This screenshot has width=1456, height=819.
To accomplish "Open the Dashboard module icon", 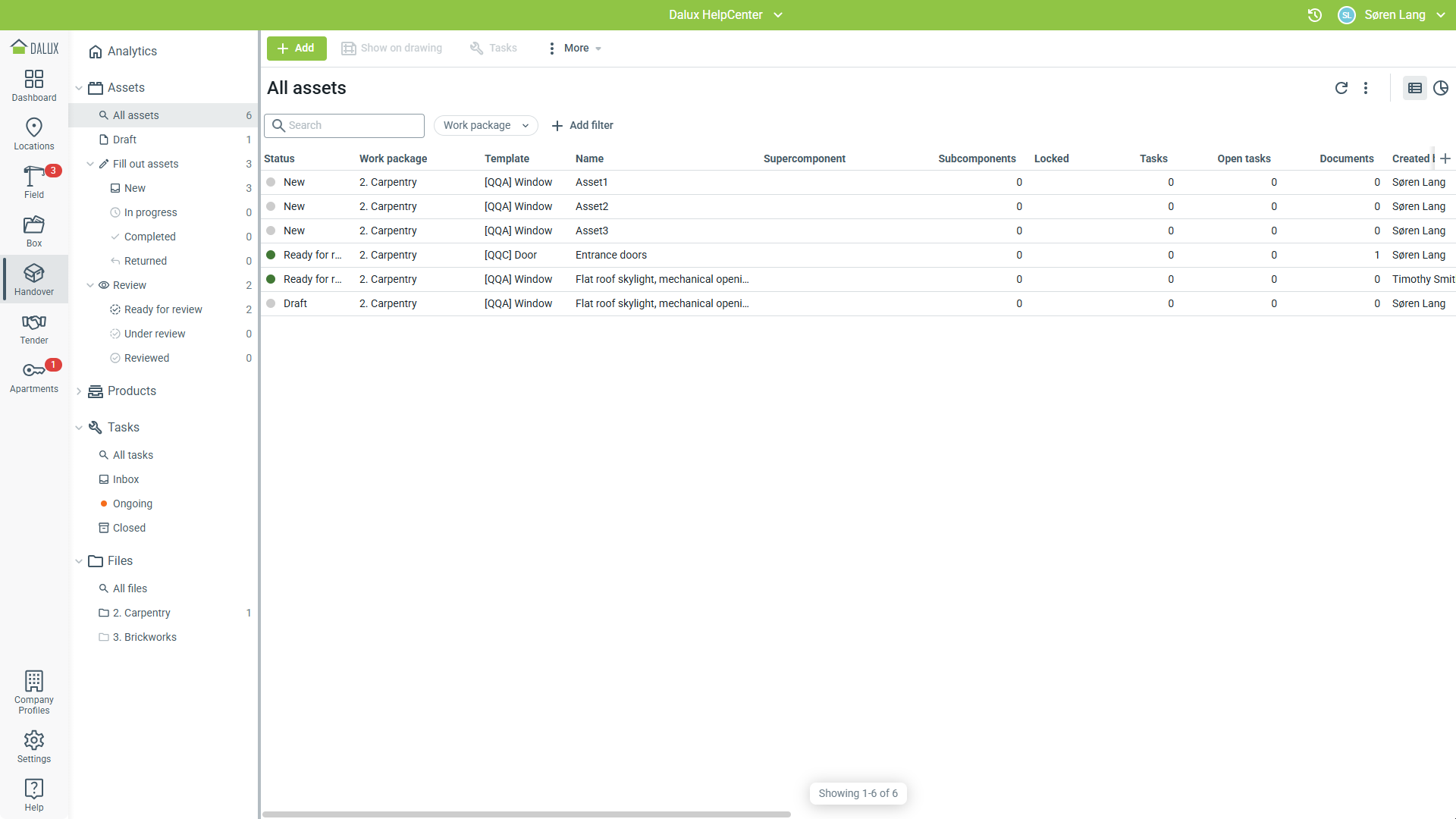I will click(34, 85).
